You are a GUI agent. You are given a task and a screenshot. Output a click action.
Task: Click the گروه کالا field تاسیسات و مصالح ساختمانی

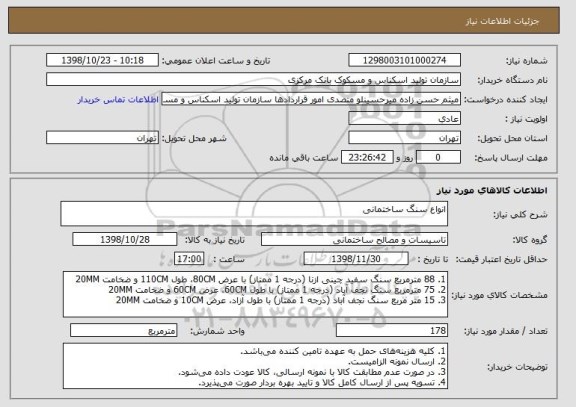point(354,240)
